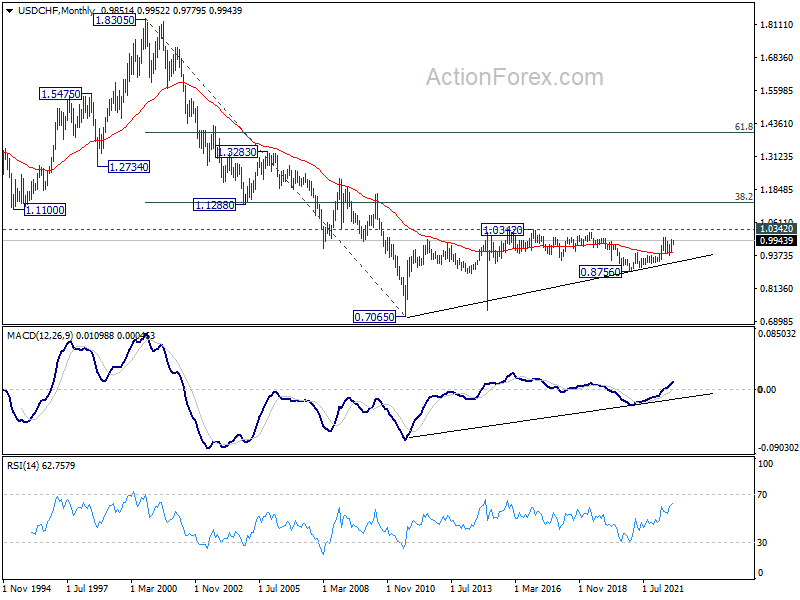Image resolution: width=800 pixels, height=600 pixels.
Task: Select the 0.70650 bottom price label
Action: (374, 317)
